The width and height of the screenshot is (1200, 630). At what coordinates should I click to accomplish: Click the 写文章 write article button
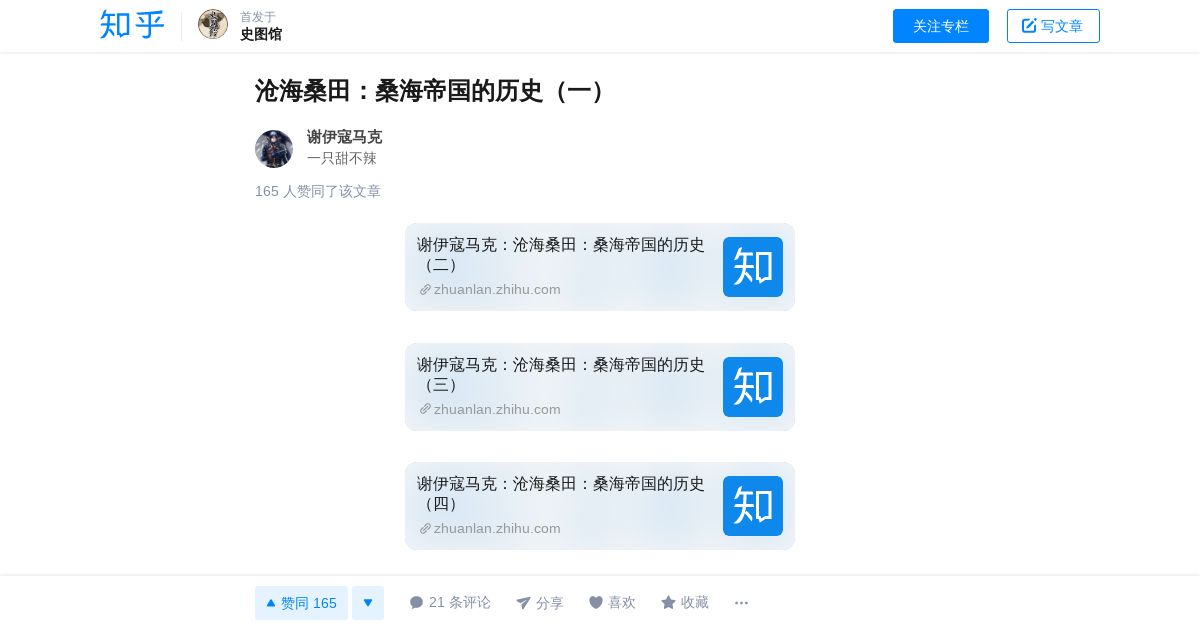[1053, 26]
